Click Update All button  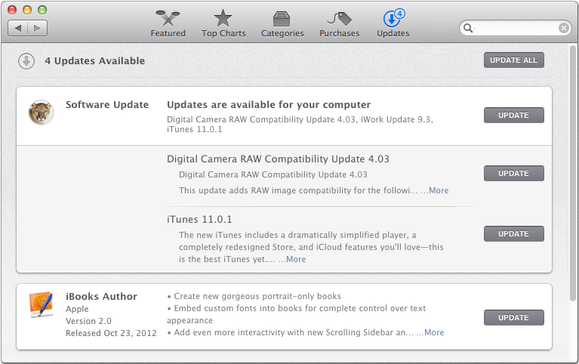[514, 60]
